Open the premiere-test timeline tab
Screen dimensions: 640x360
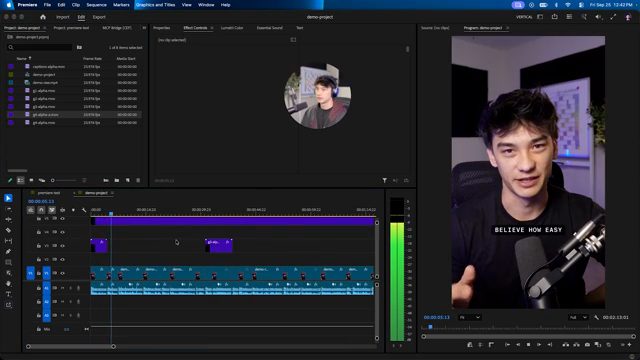(49, 193)
